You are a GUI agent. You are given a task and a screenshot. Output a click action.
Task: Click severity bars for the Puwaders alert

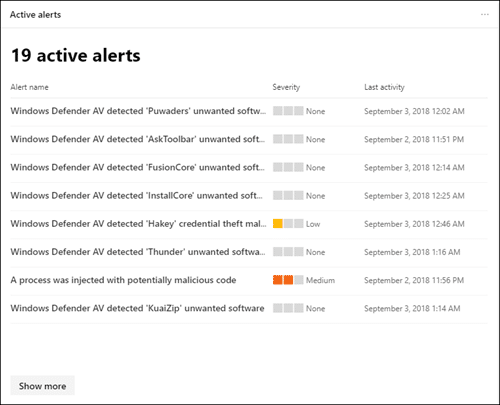click(x=288, y=111)
